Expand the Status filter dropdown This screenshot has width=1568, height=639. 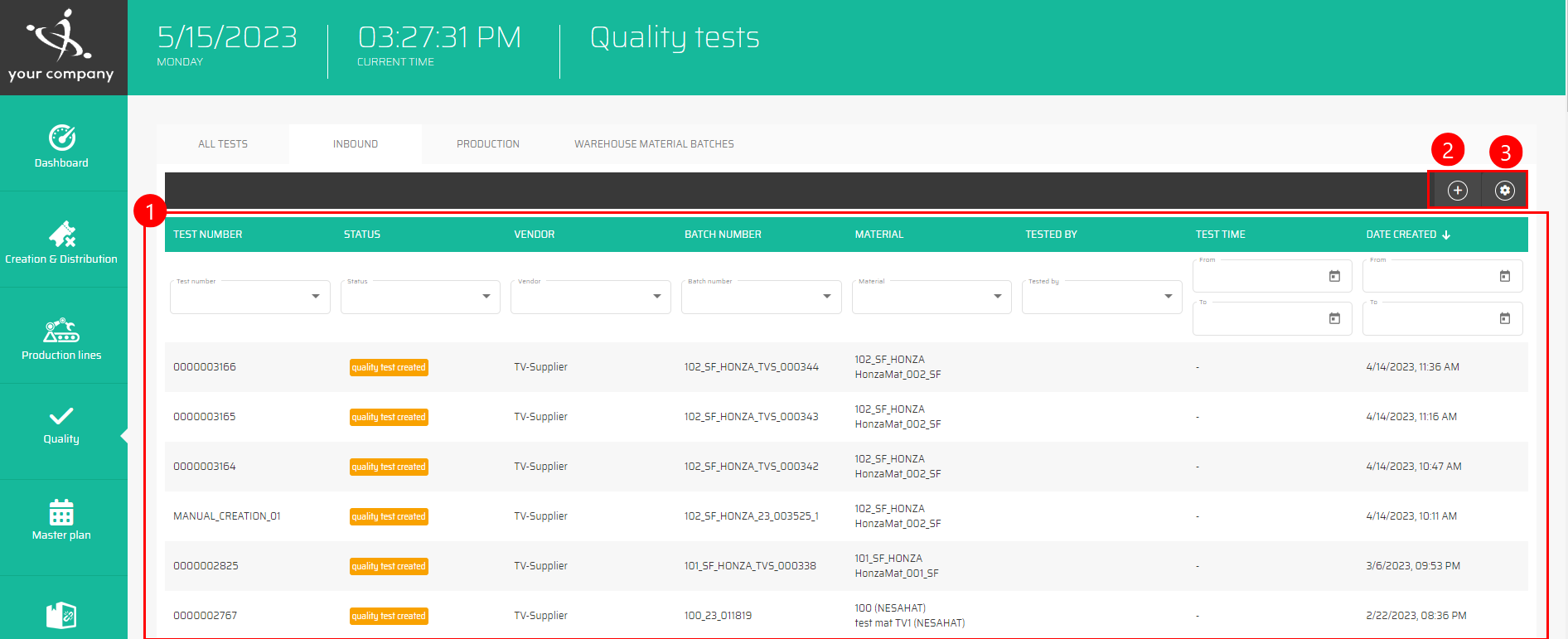[x=486, y=297]
